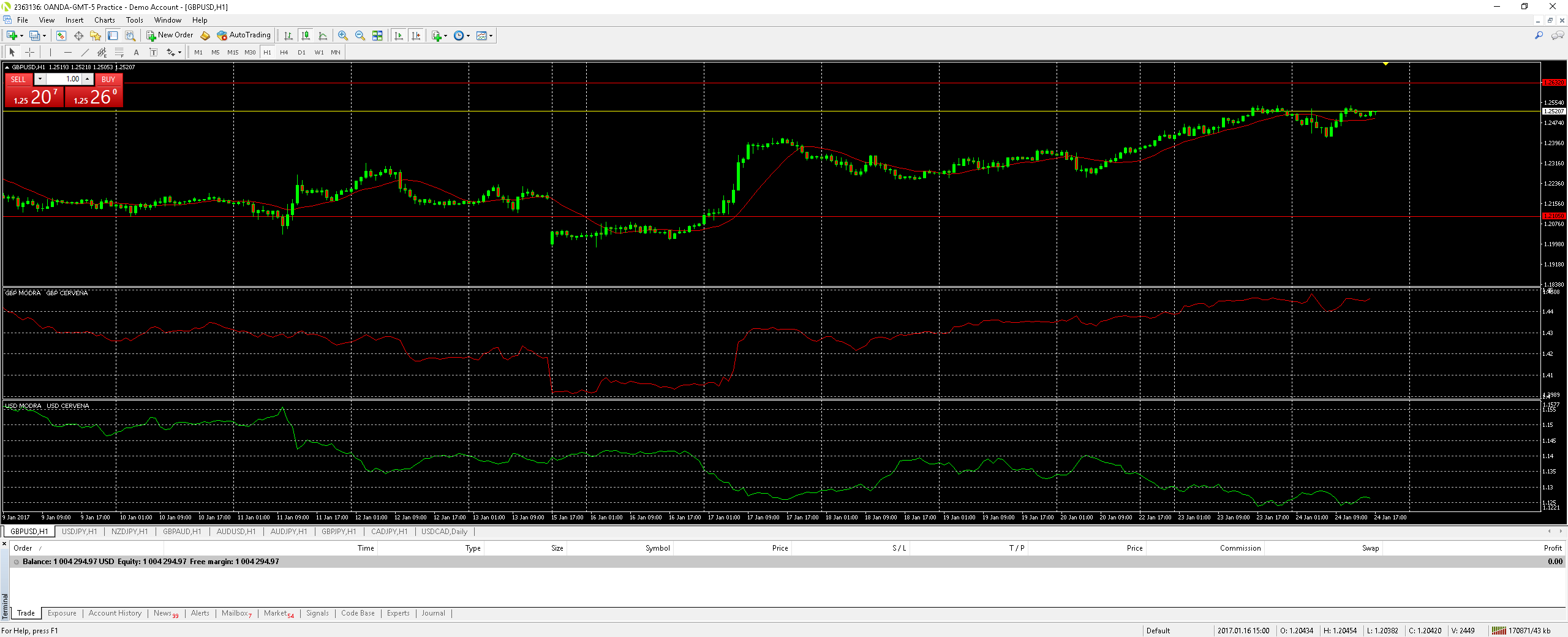Select the Draw Trendline tool

tap(85, 53)
